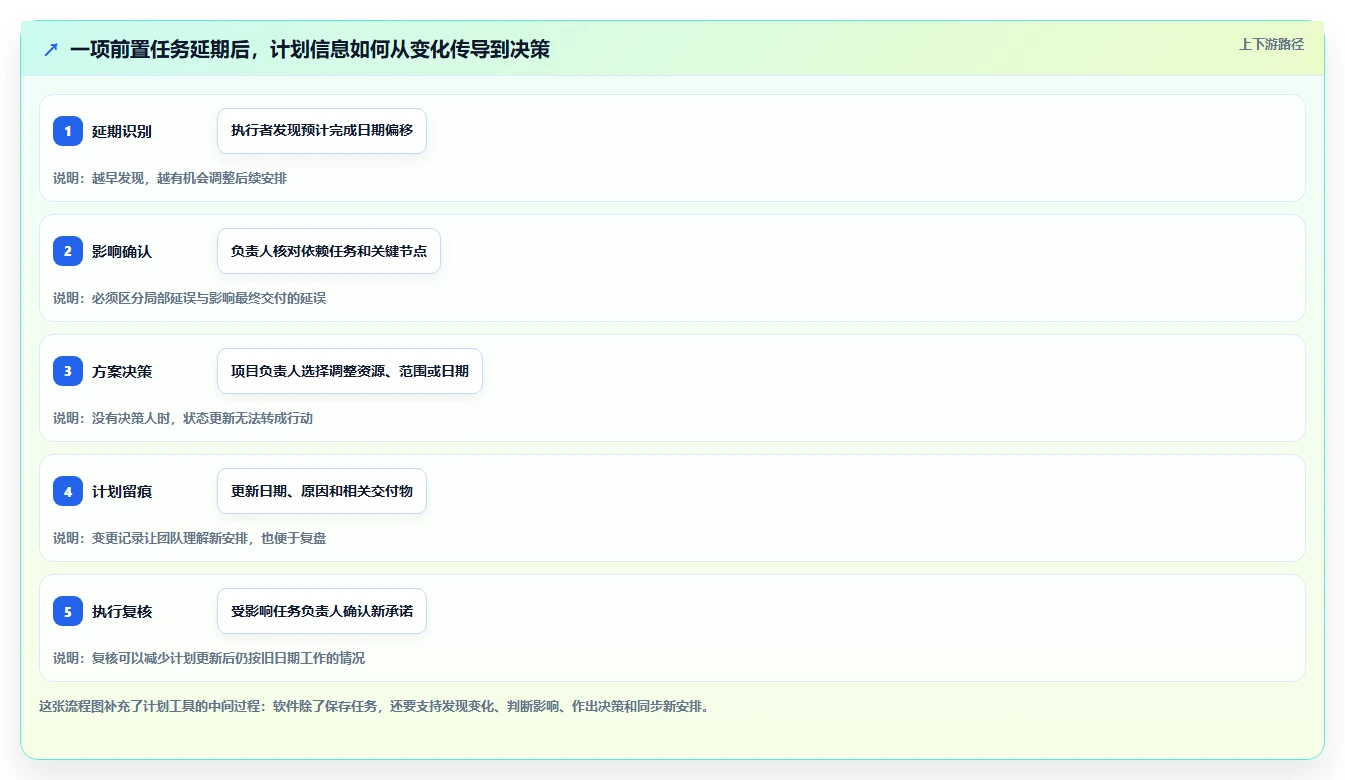Click the 方案决策 step label
Viewport: 1345px width, 780px height.
pos(122,372)
